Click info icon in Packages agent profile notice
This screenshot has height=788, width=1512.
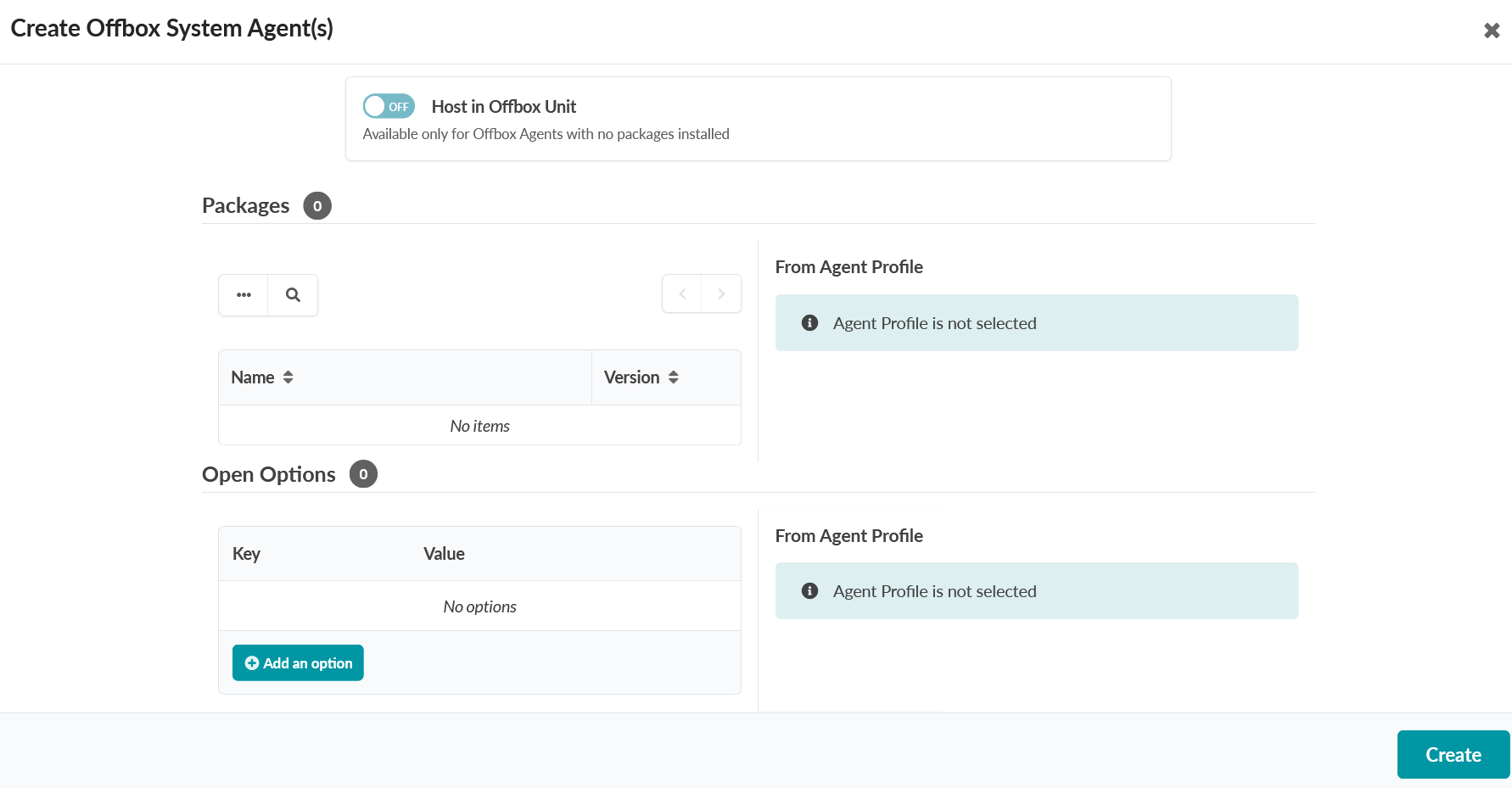810,323
